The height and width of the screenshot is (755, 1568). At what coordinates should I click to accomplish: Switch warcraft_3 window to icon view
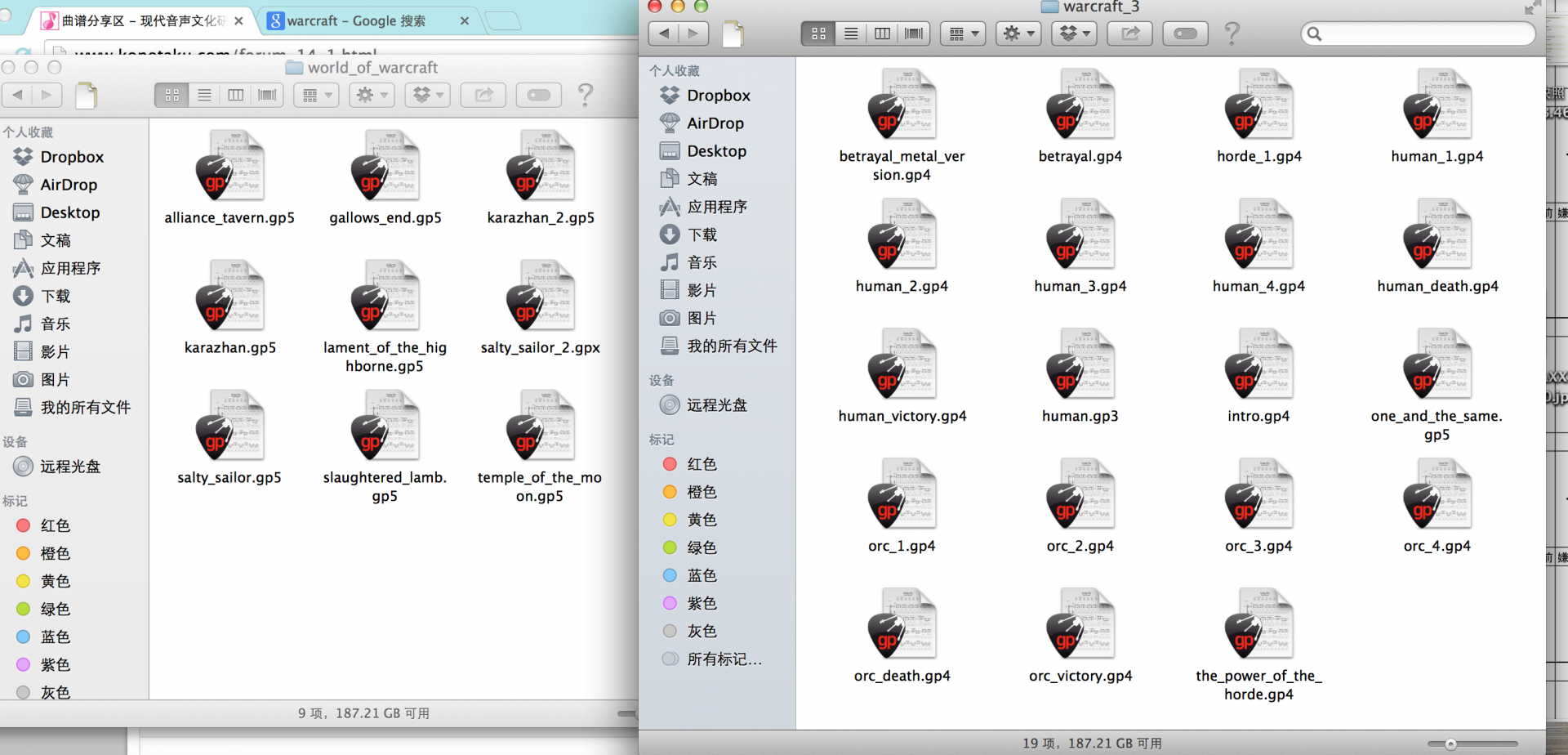click(x=818, y=34)
